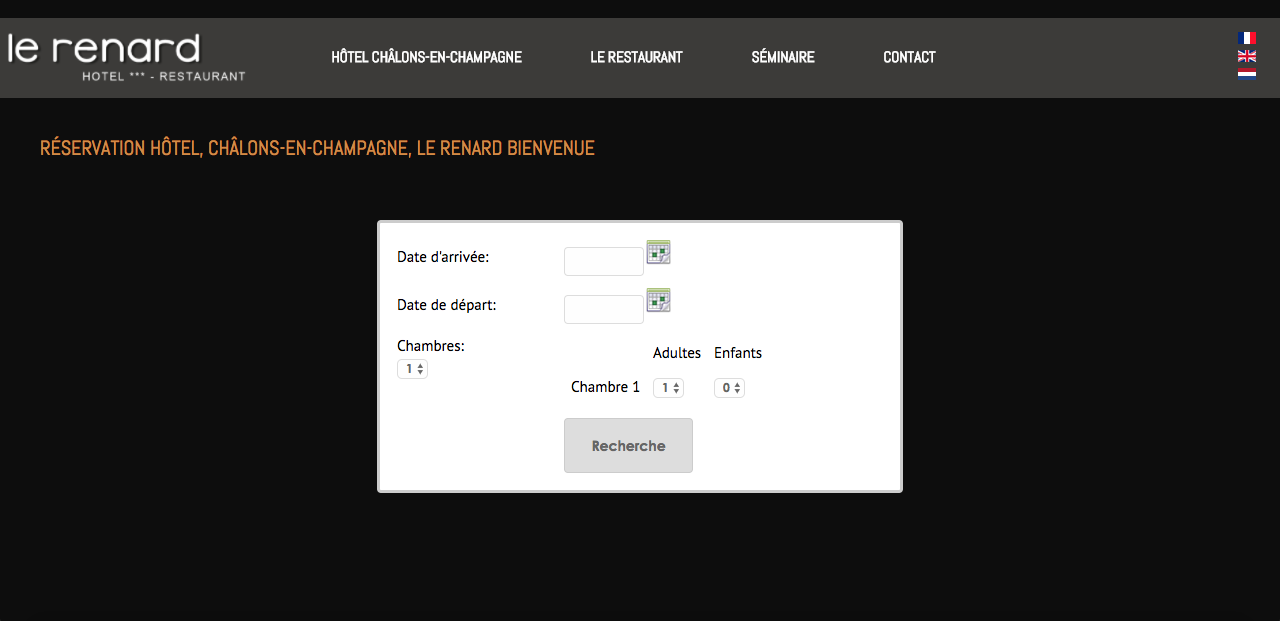Click the Recherche button

628,445
